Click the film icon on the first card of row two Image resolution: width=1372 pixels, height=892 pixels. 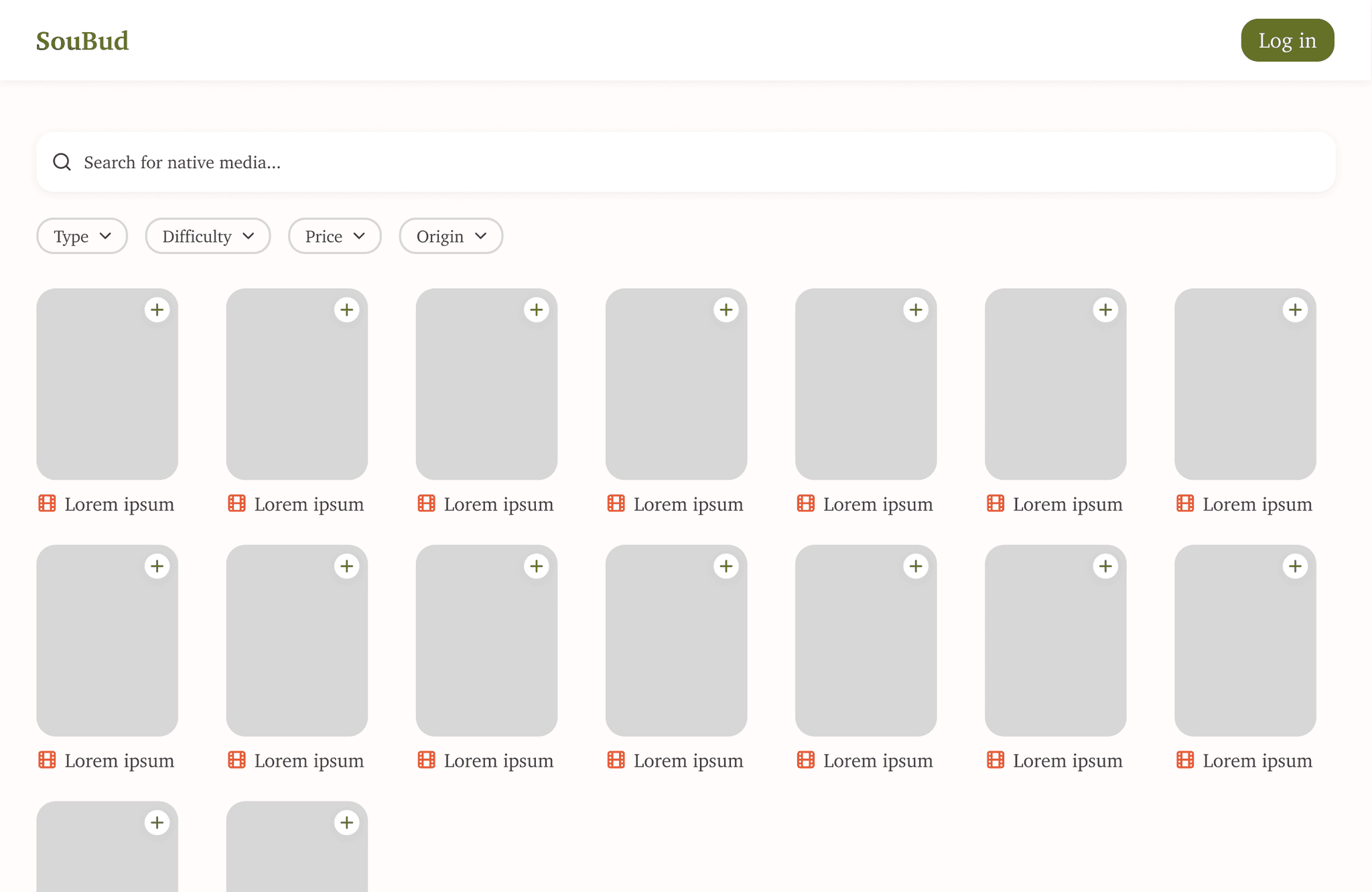[47, 760]
